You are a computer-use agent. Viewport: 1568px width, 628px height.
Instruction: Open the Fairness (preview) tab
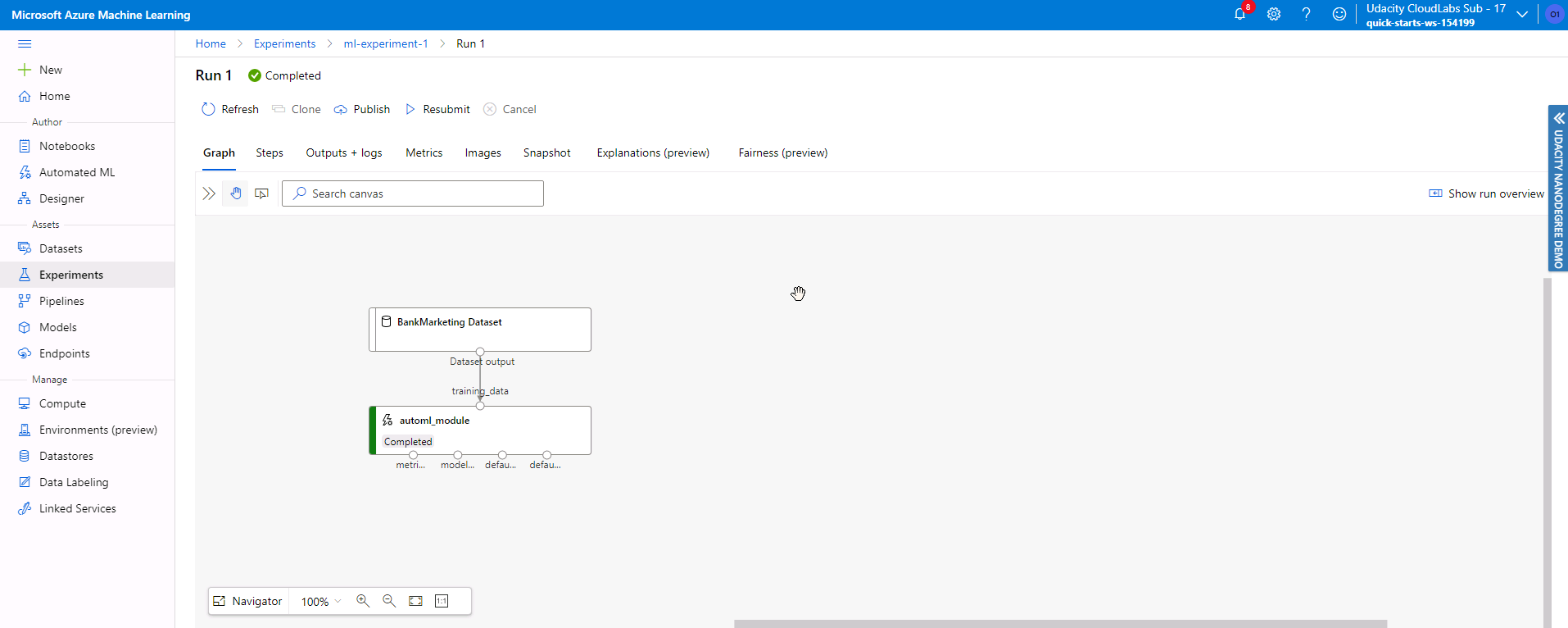click(x=783, y=153)
